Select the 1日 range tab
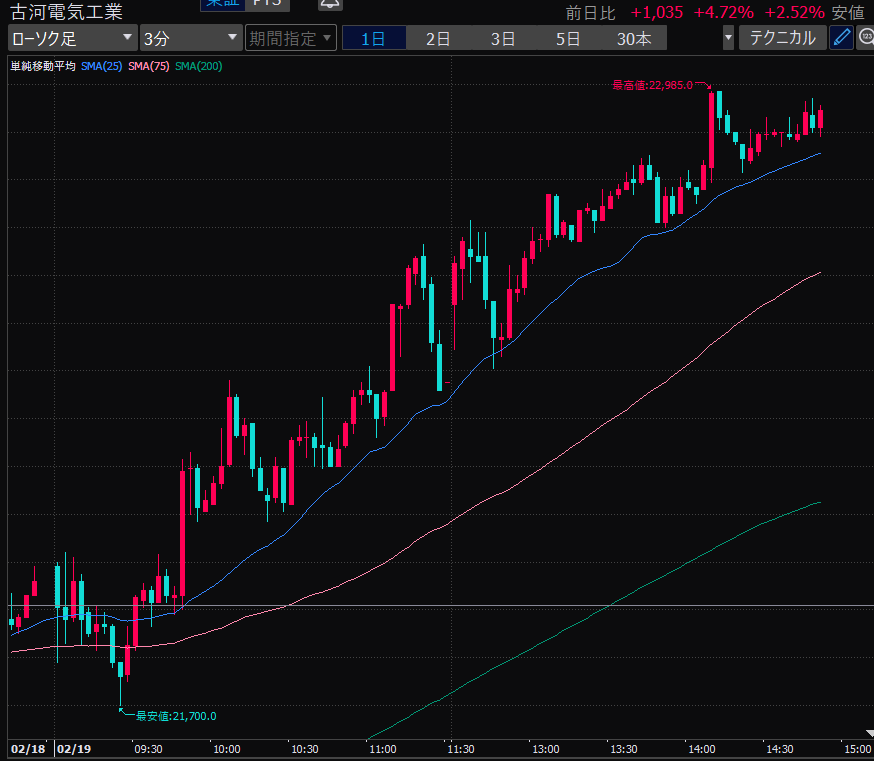The width and height of the screenshot is (874, 761). (x=373, y=39)
